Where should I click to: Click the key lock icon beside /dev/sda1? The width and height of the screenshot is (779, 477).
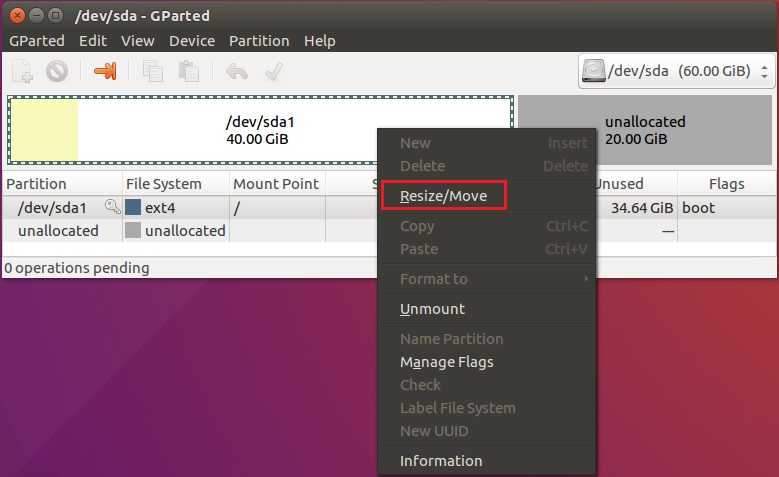point(113,206)
